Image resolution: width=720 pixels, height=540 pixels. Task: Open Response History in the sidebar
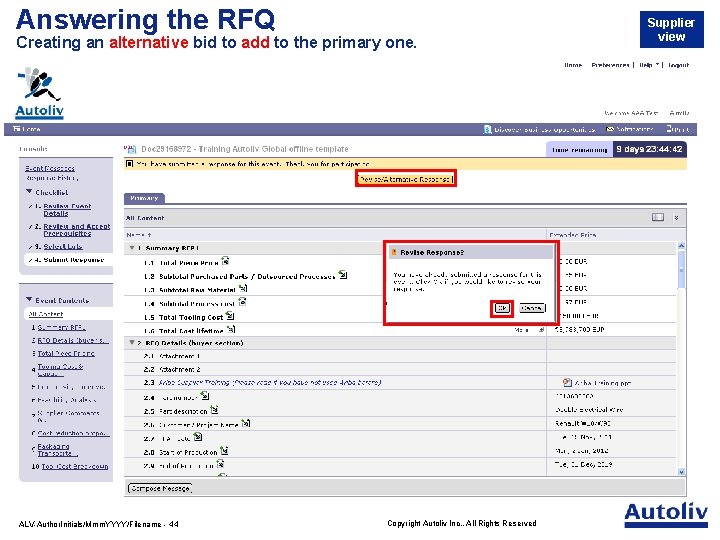pyautogui.click(x=51, y=177)
